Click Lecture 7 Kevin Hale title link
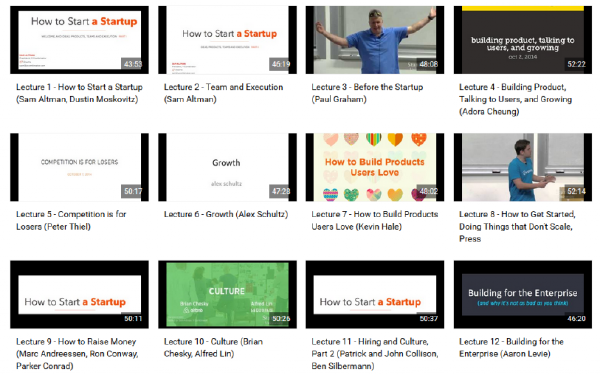 [x=375, y=220]
